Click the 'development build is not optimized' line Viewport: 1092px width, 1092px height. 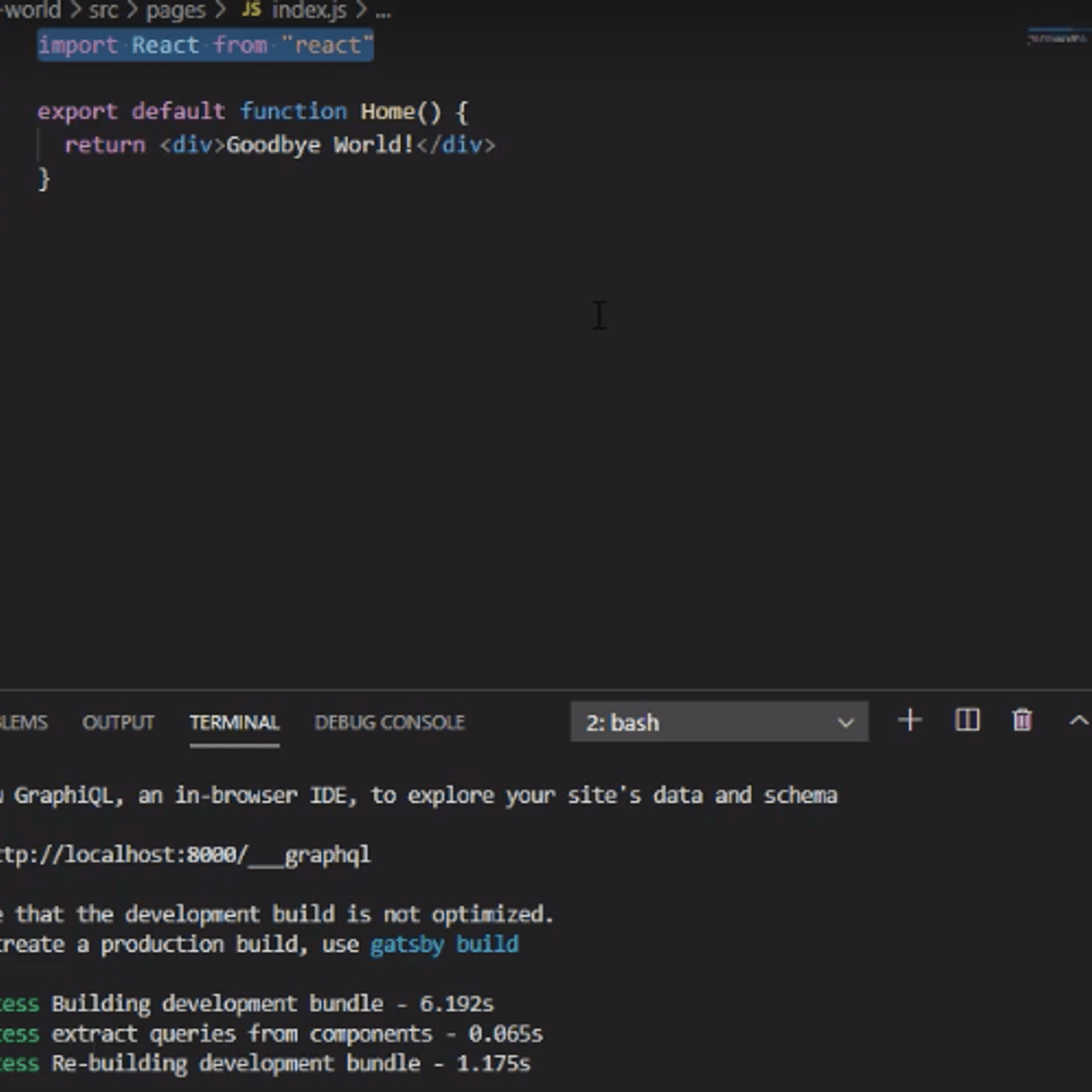tap(277, 915)
